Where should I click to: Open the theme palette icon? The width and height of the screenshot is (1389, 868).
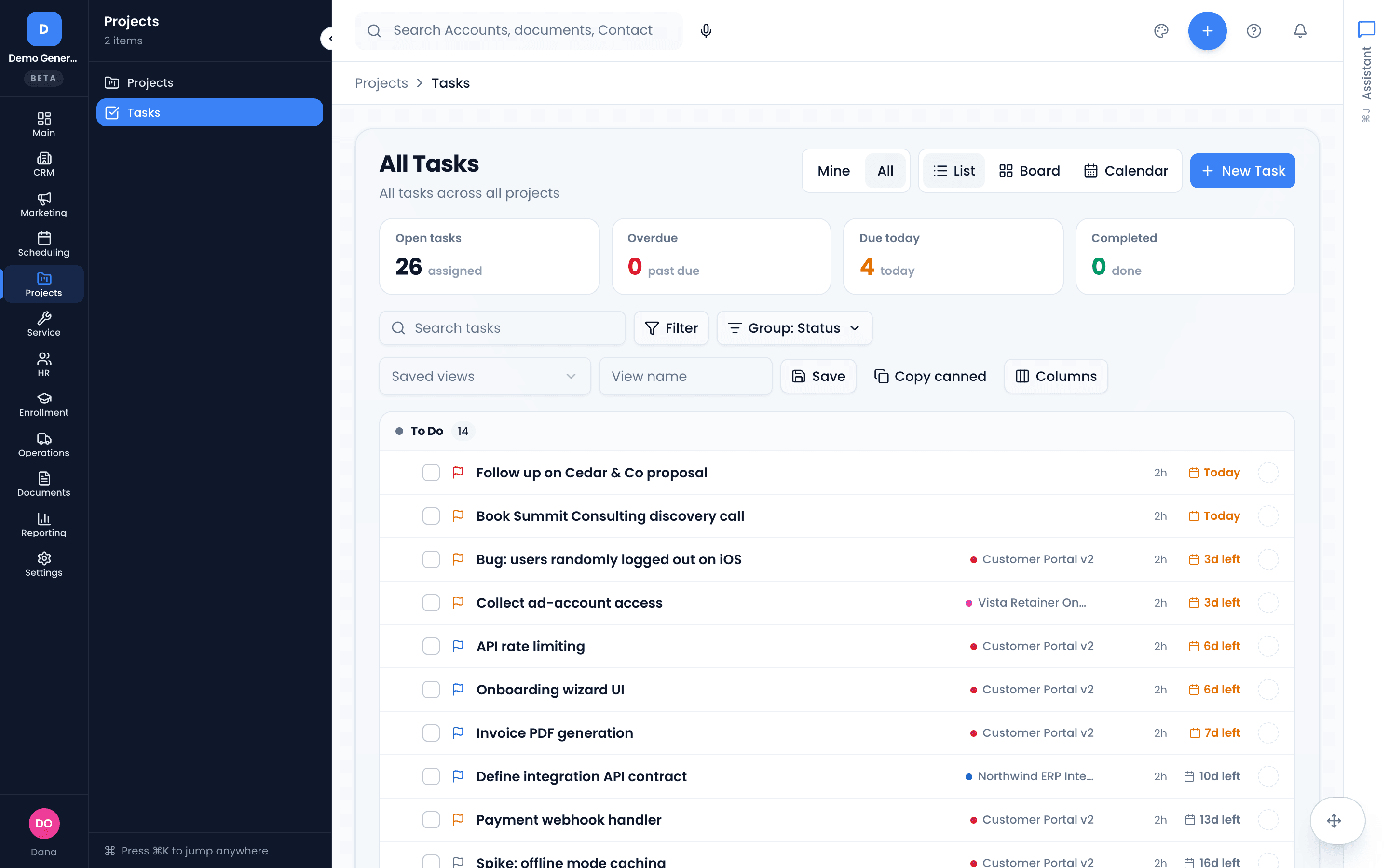point(1161,30)
